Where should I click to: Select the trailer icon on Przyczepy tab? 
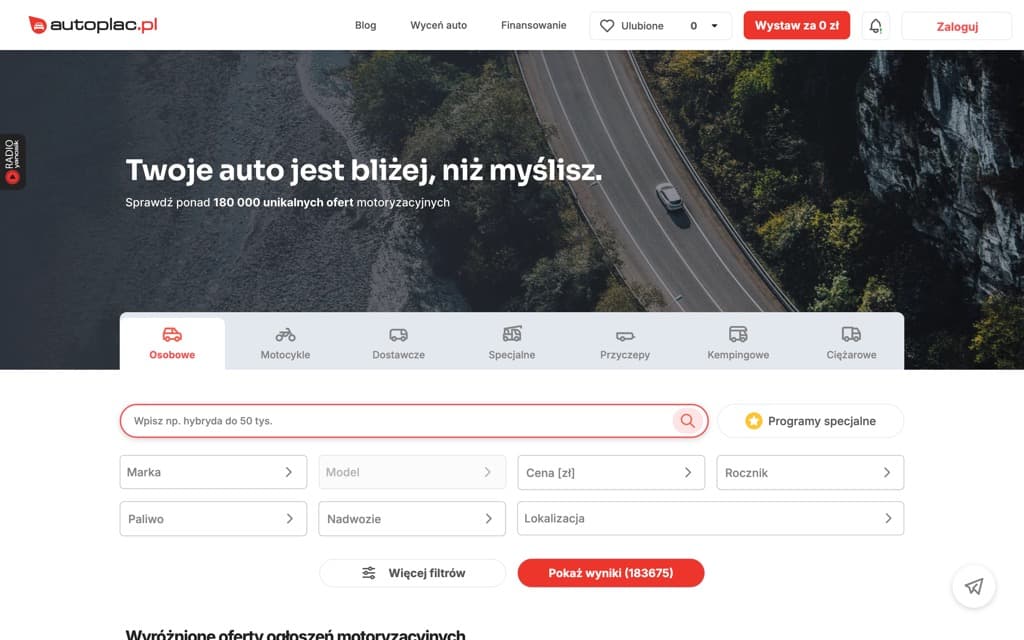pos(624,334)
